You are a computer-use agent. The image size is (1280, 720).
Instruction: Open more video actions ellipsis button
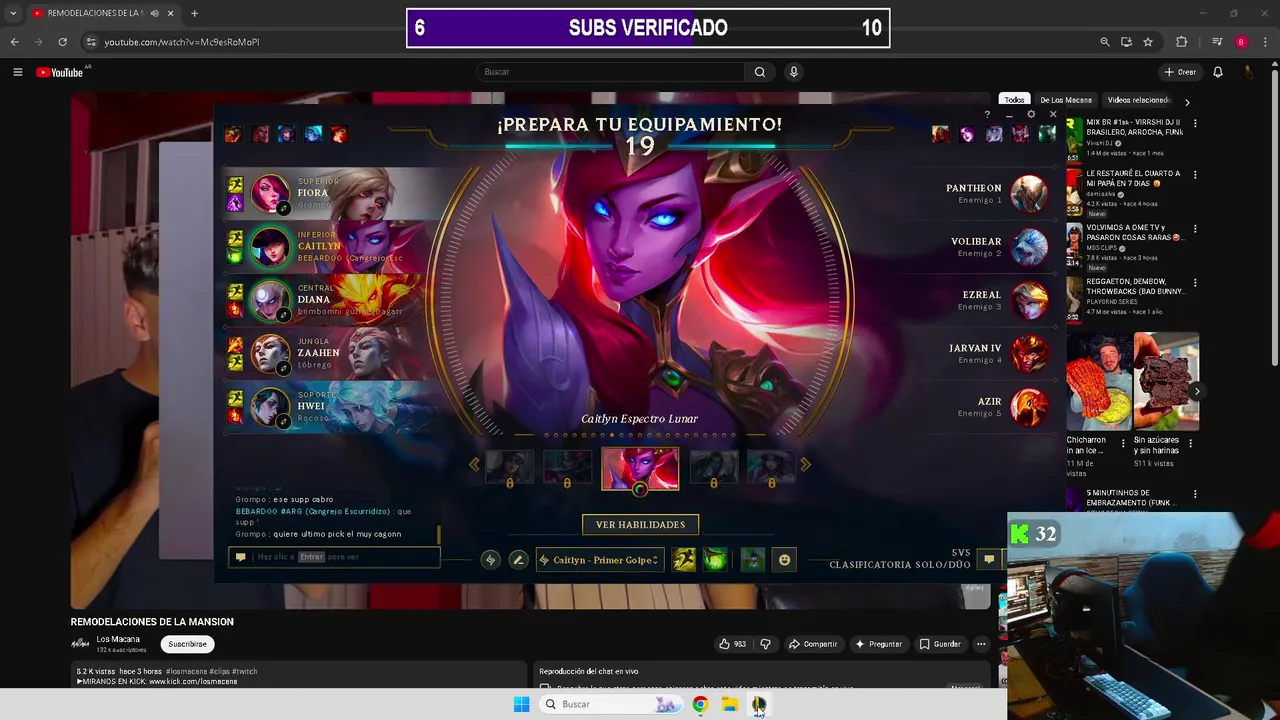[981, 644]
